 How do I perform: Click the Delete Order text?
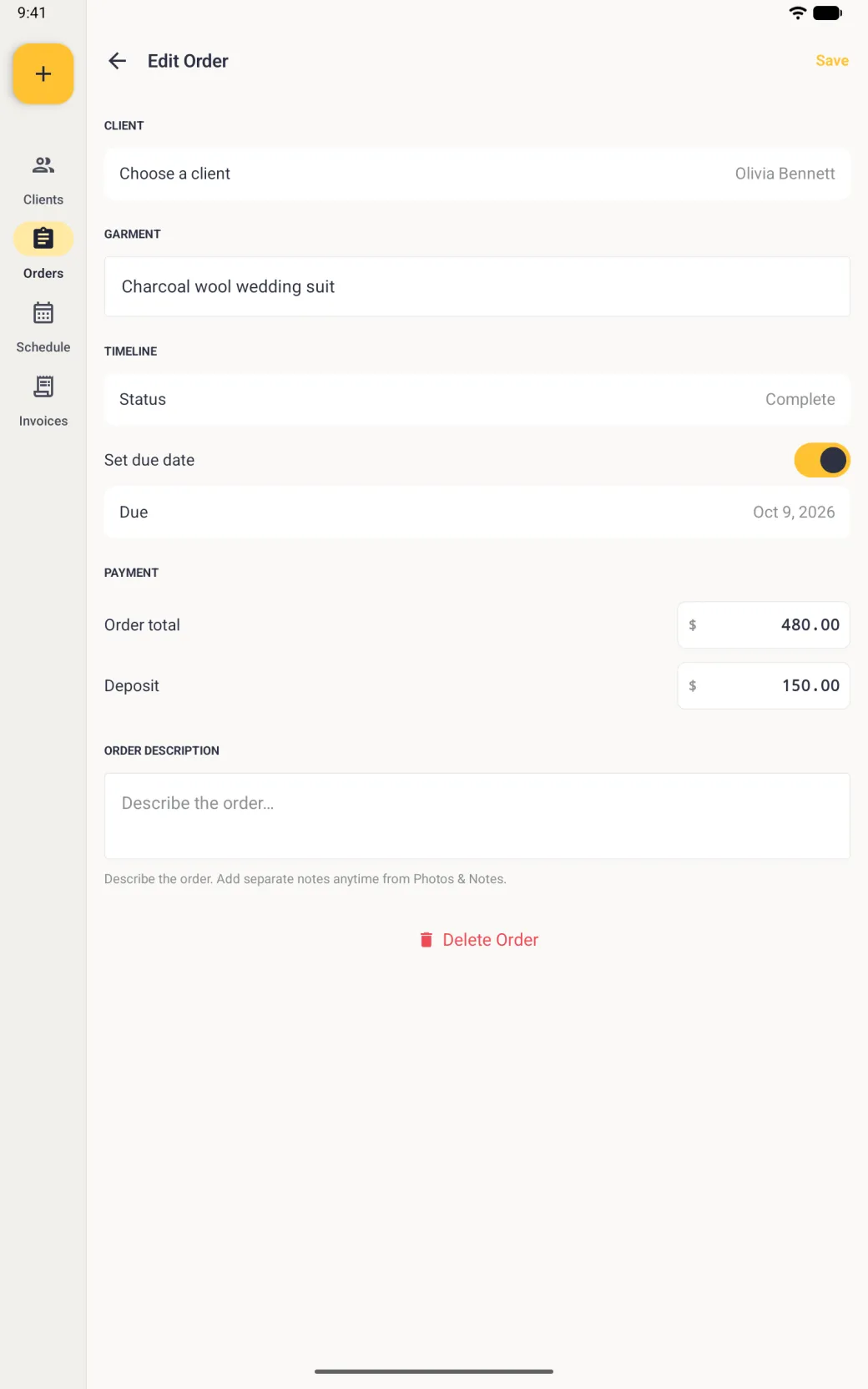pos(491,940)
